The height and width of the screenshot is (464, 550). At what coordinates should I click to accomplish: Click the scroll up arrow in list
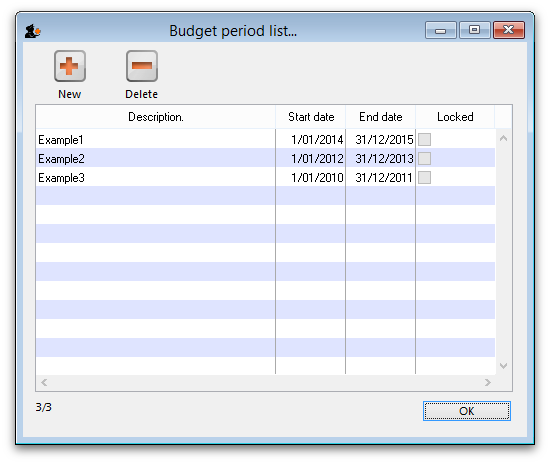503,139
